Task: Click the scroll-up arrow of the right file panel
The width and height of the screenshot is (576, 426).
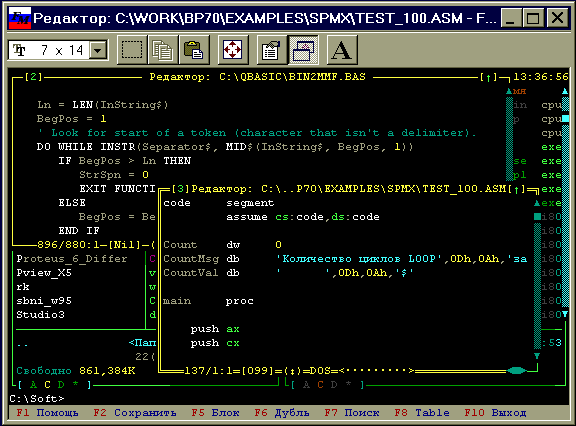Action: click(565, 91)
